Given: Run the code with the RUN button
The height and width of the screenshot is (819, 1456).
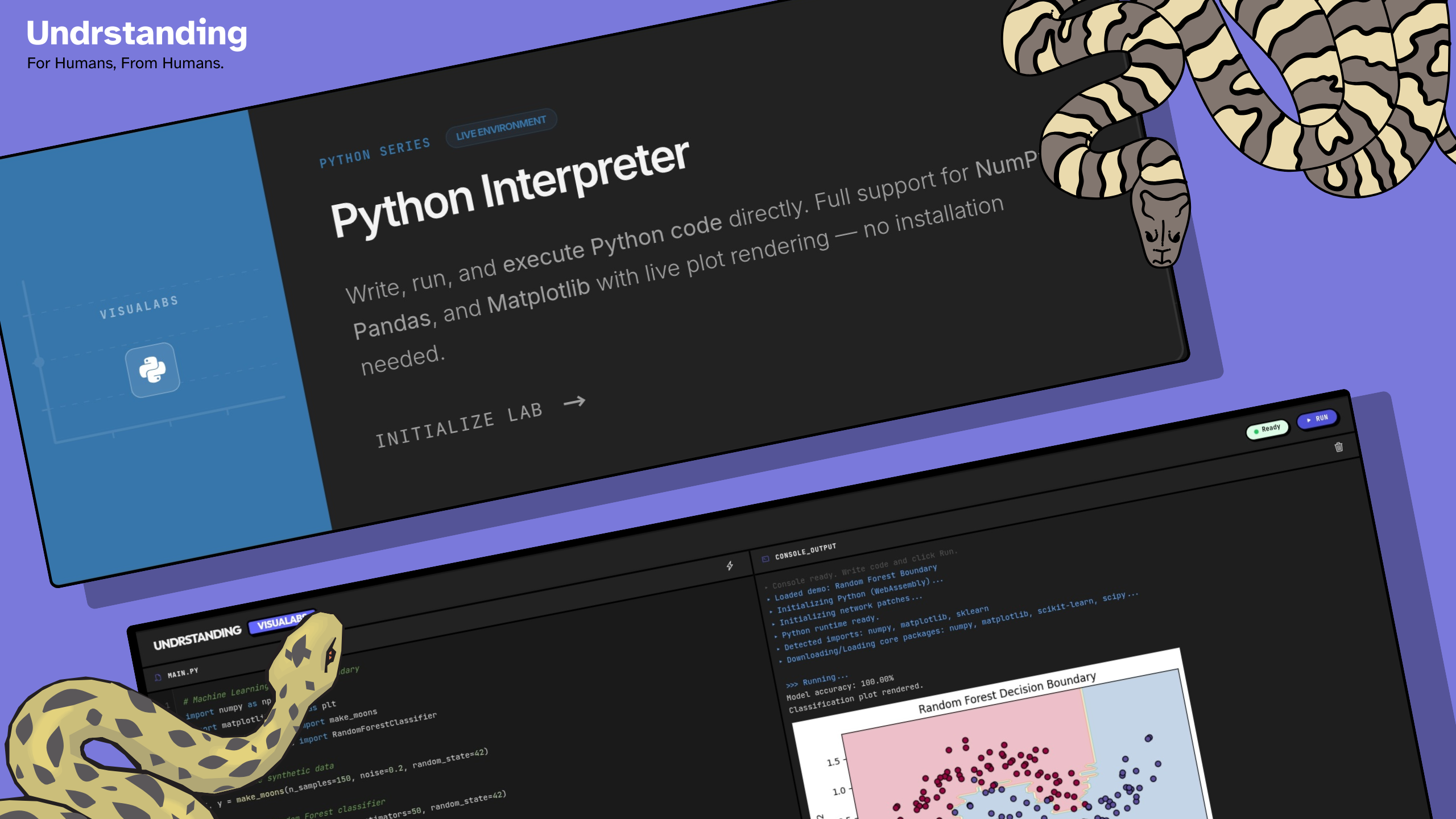Looking at the screenshot, I should 1317,419.
